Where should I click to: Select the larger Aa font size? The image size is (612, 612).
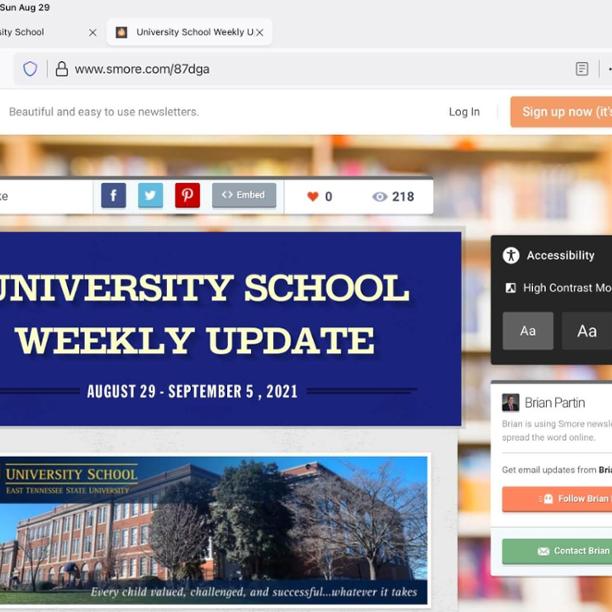[586, 331]
